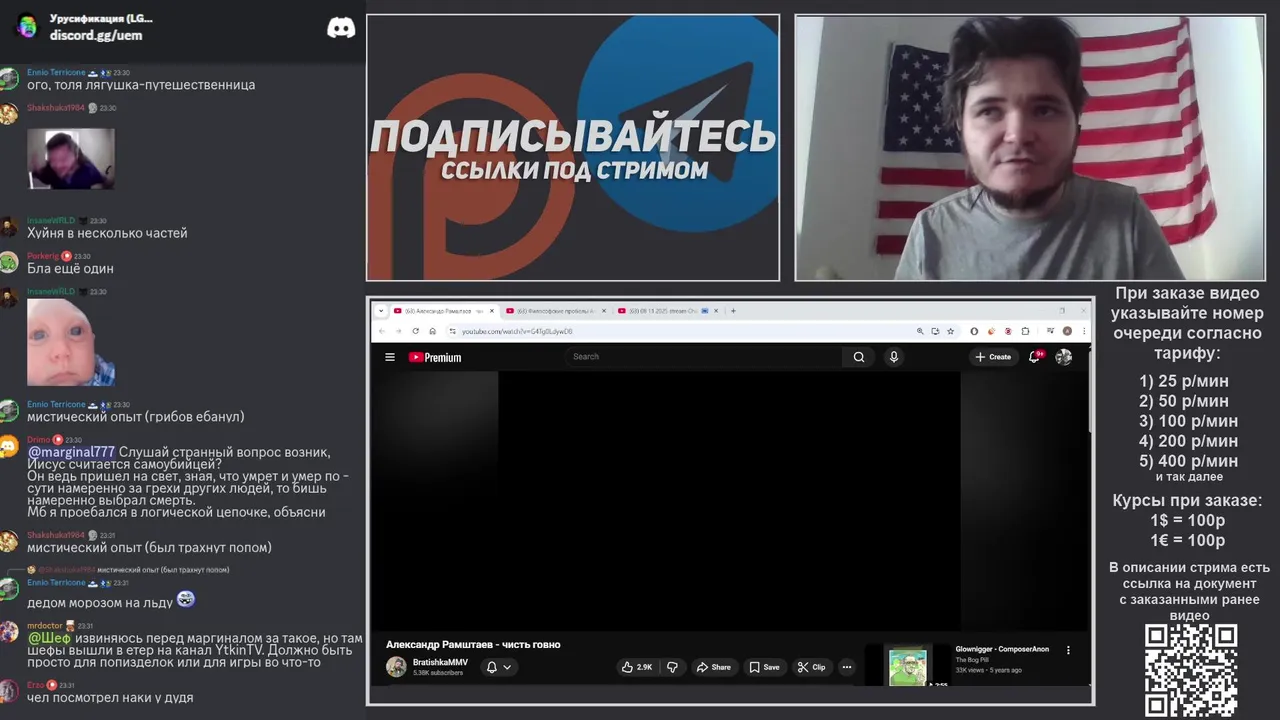
Task: Save the video to playlist
Action: click(765, 667)
